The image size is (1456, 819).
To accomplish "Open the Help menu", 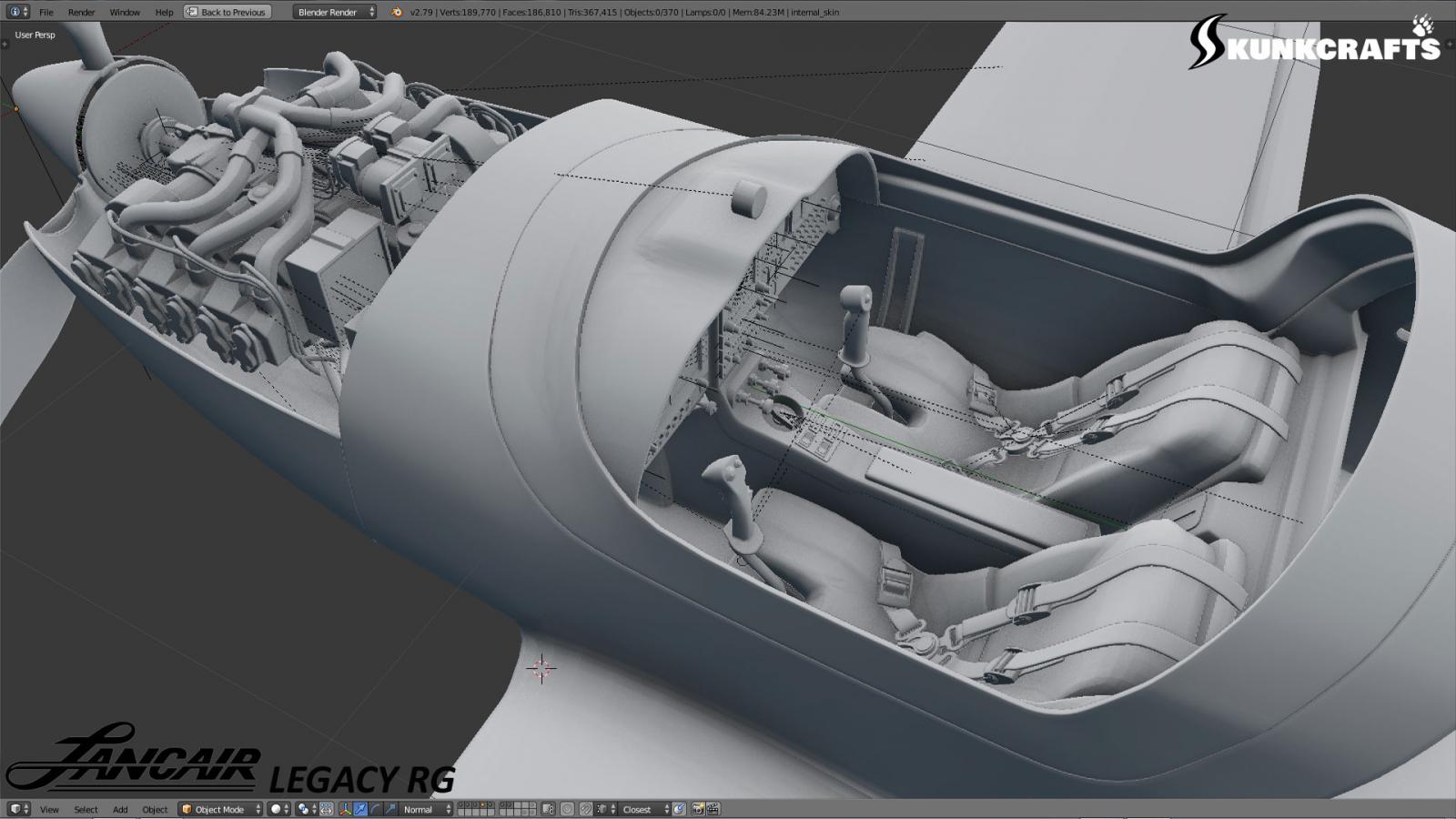I will 164,12.
